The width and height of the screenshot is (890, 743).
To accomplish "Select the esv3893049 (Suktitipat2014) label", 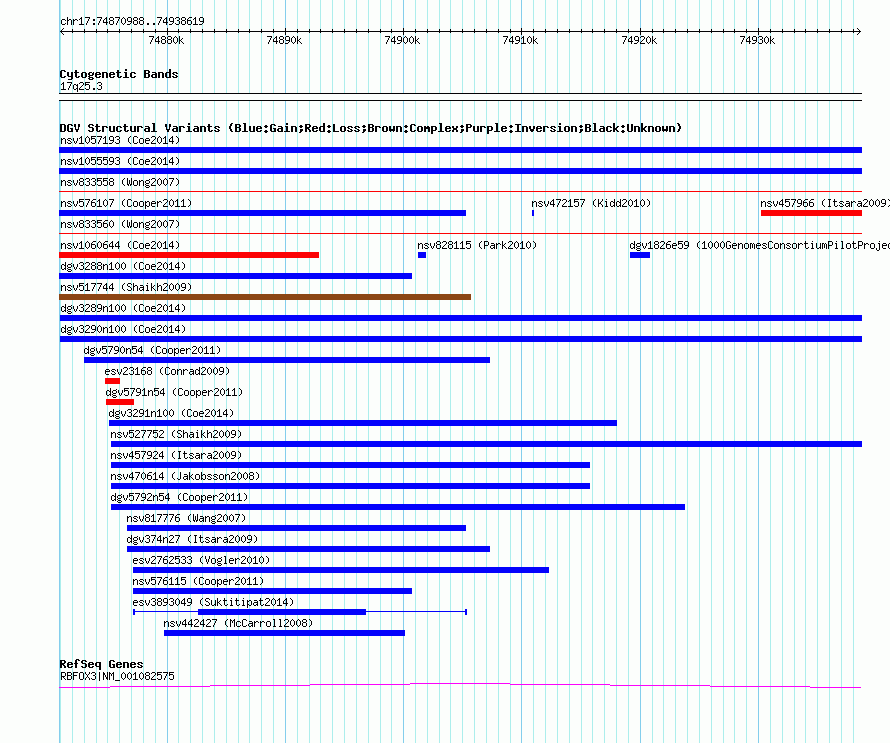I will click(213, 602).
